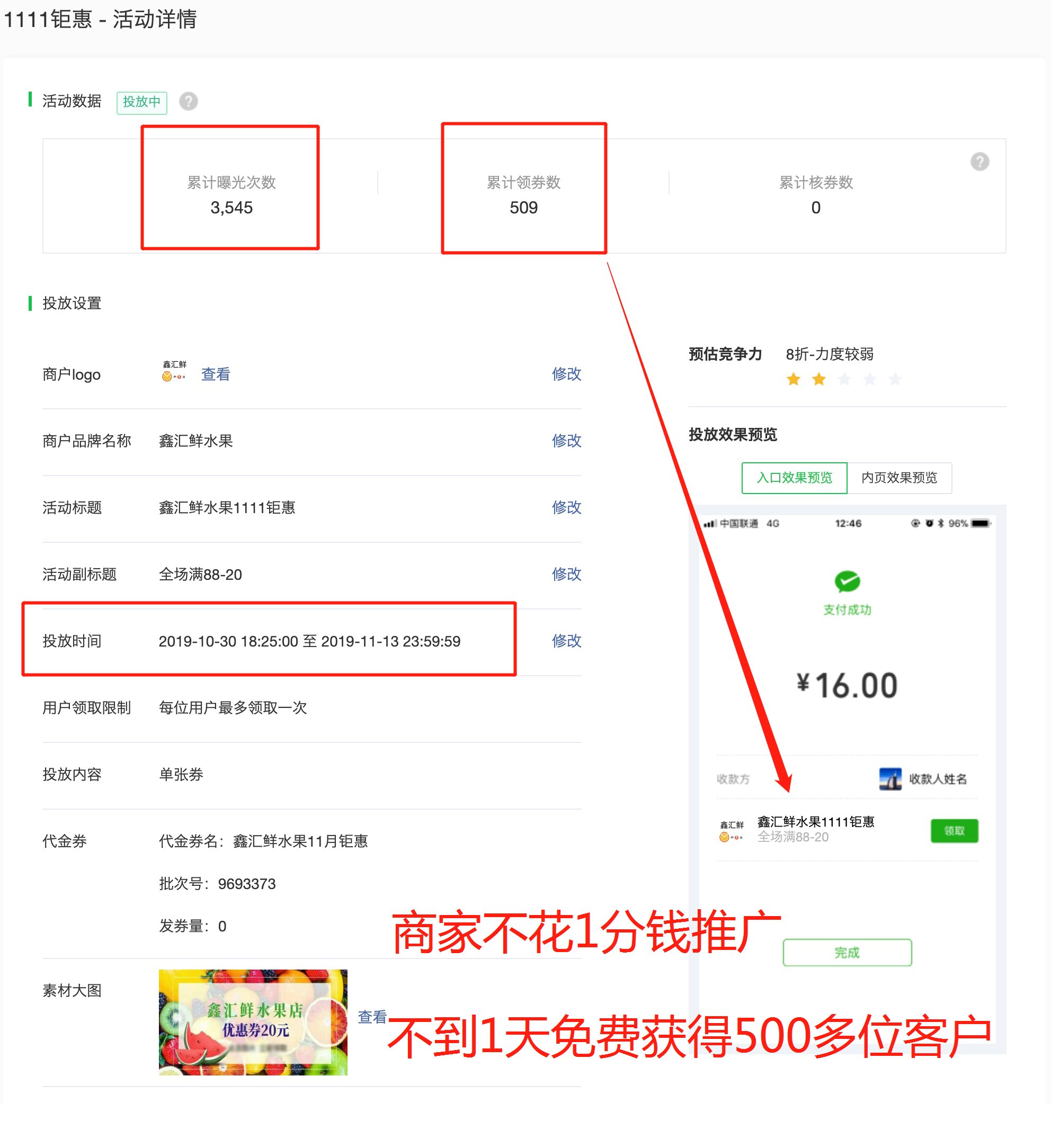Click 查看 link next to merchant logo
The width and height of the screenshot is (1051, 1148).
215,374
